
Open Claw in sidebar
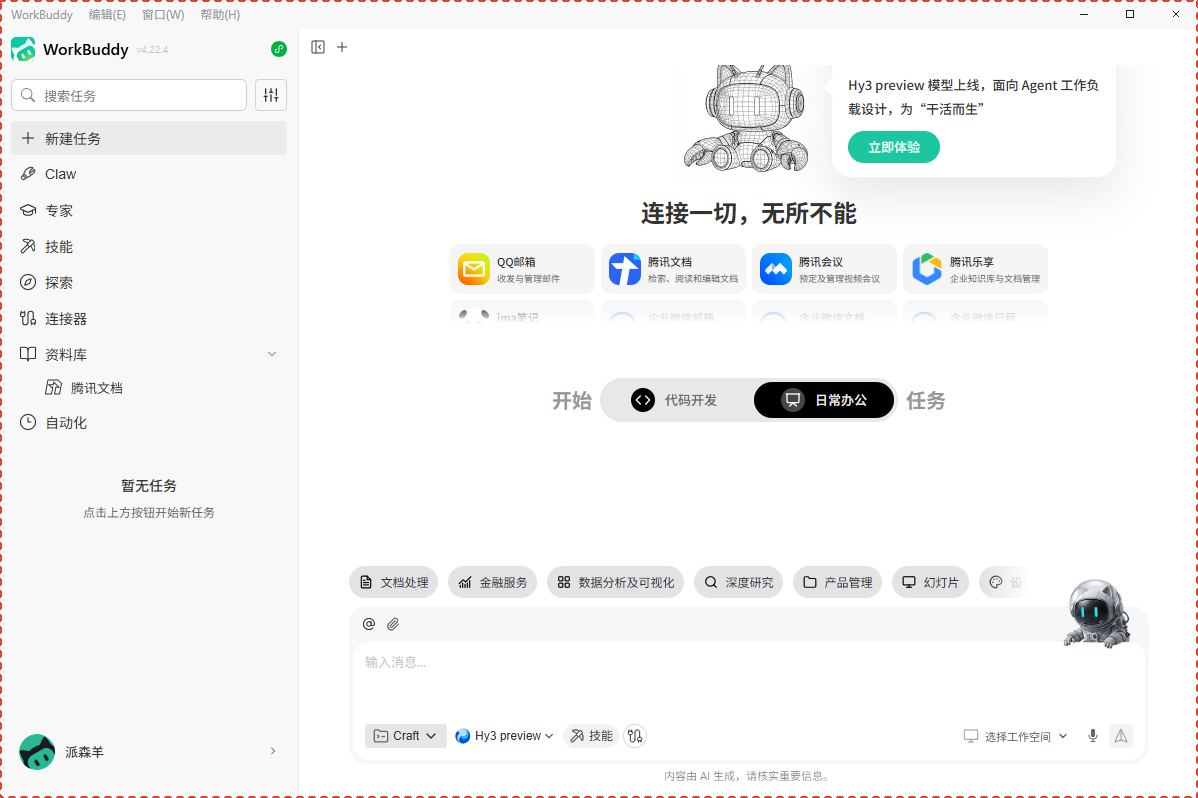click(149, 174)
